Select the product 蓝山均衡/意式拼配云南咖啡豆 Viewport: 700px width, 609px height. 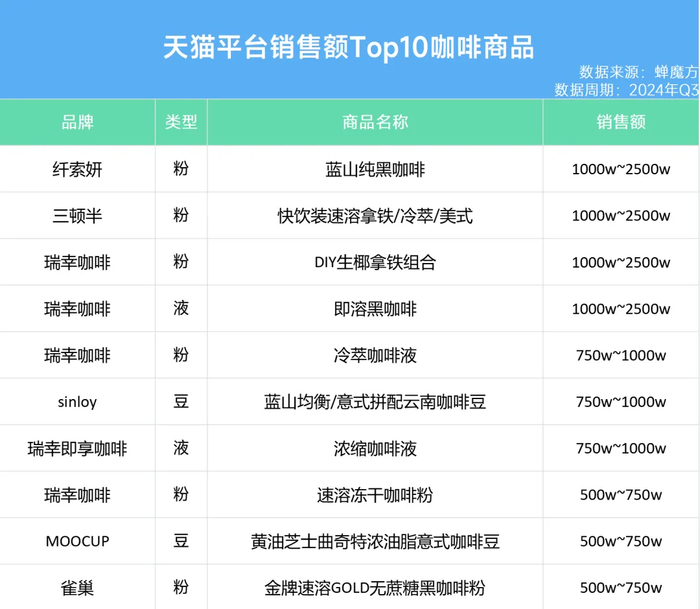pyautogui.click(x=375, y=402)
